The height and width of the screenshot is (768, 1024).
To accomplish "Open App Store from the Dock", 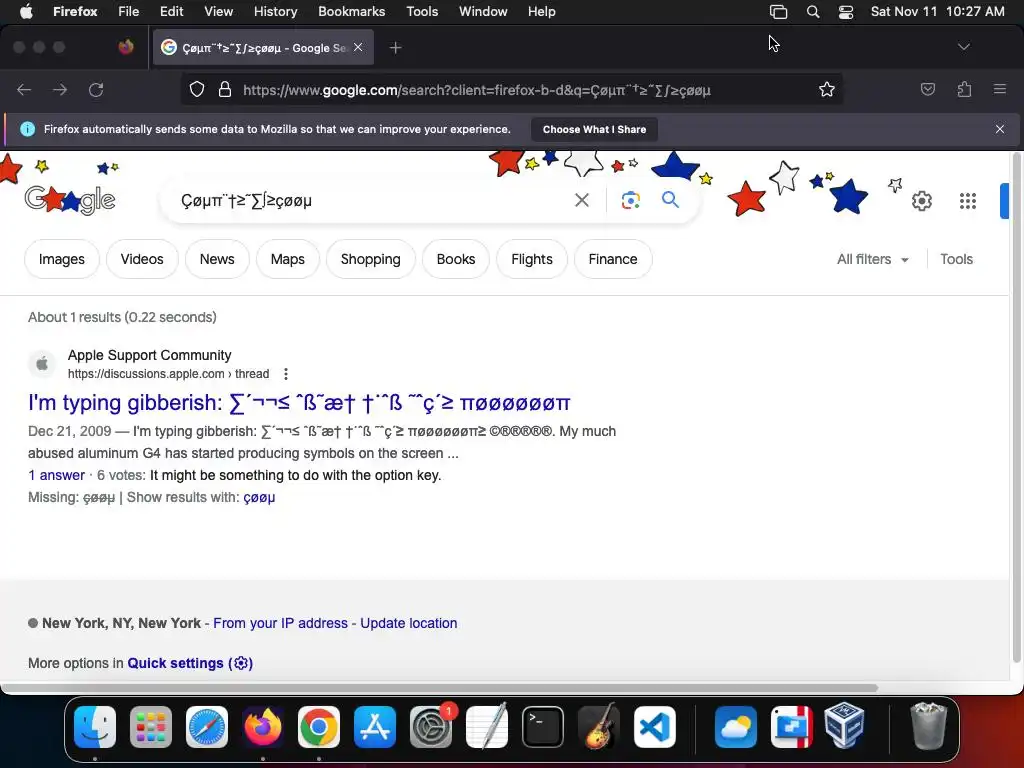I will click(375, 727).
